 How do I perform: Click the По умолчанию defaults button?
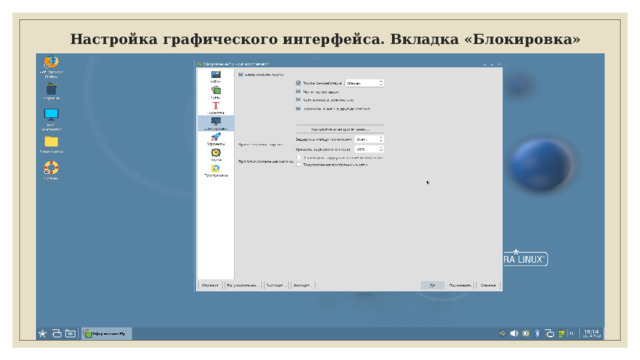[243, 285]
